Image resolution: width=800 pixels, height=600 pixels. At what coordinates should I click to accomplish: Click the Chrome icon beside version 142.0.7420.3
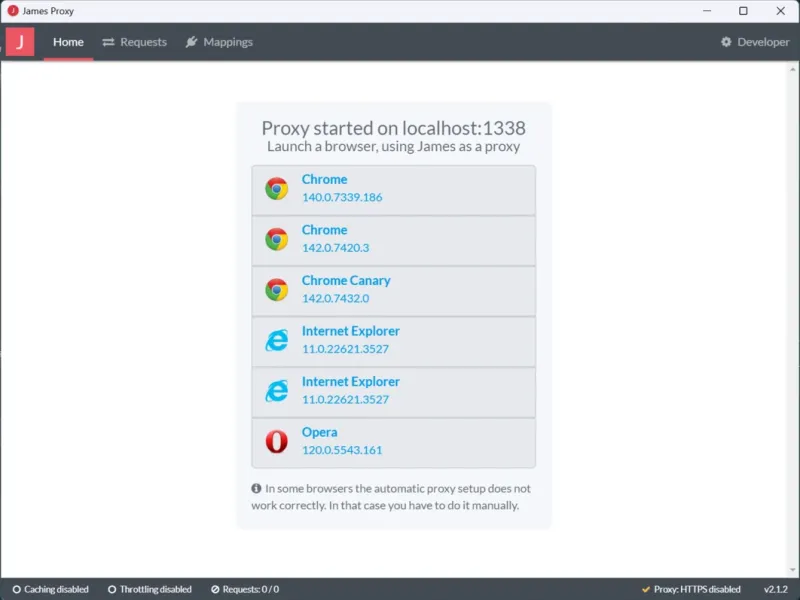277,239
